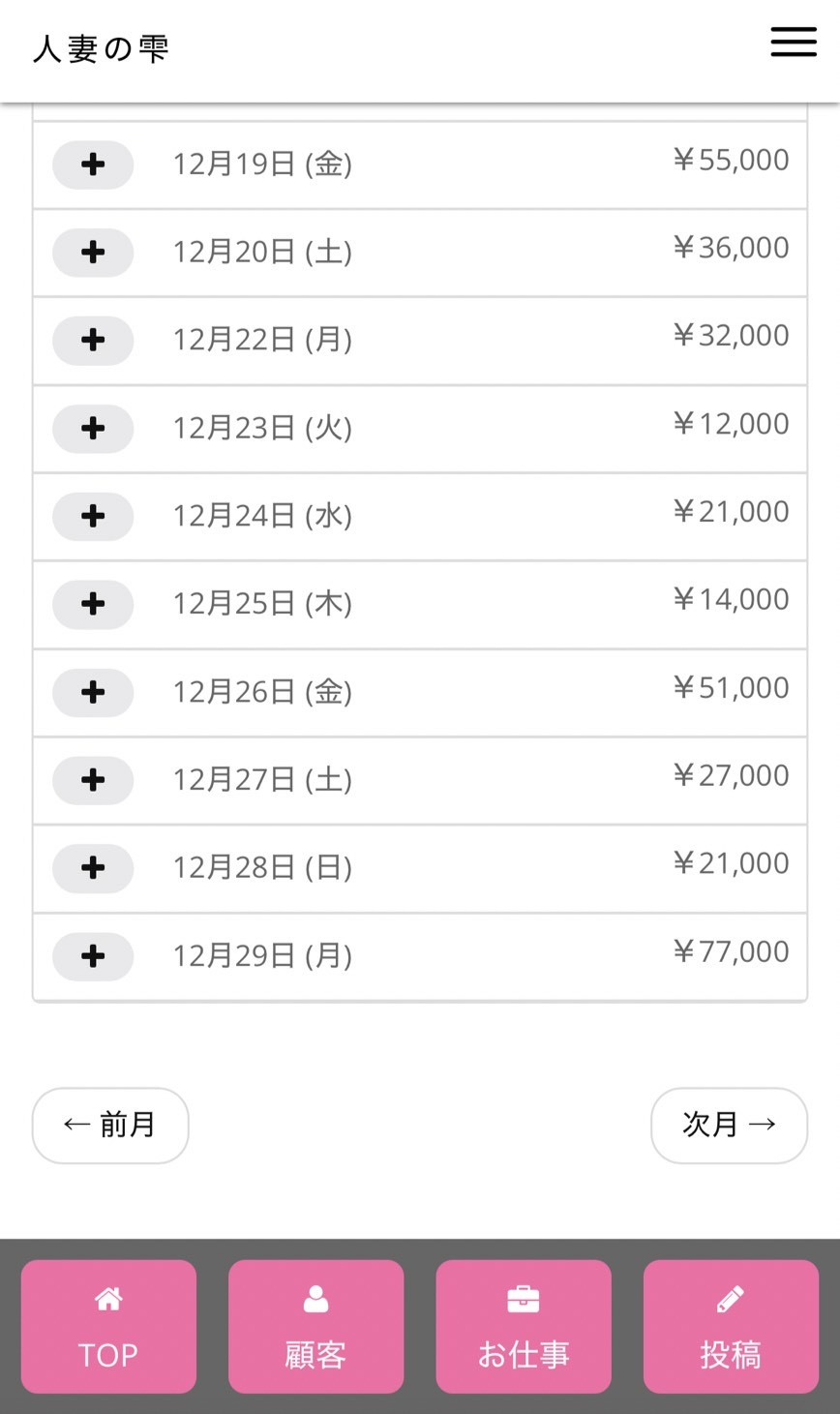Open the お仕事 briefcase tab
Screen dimensions: 840x1414
coord(524,1326)
